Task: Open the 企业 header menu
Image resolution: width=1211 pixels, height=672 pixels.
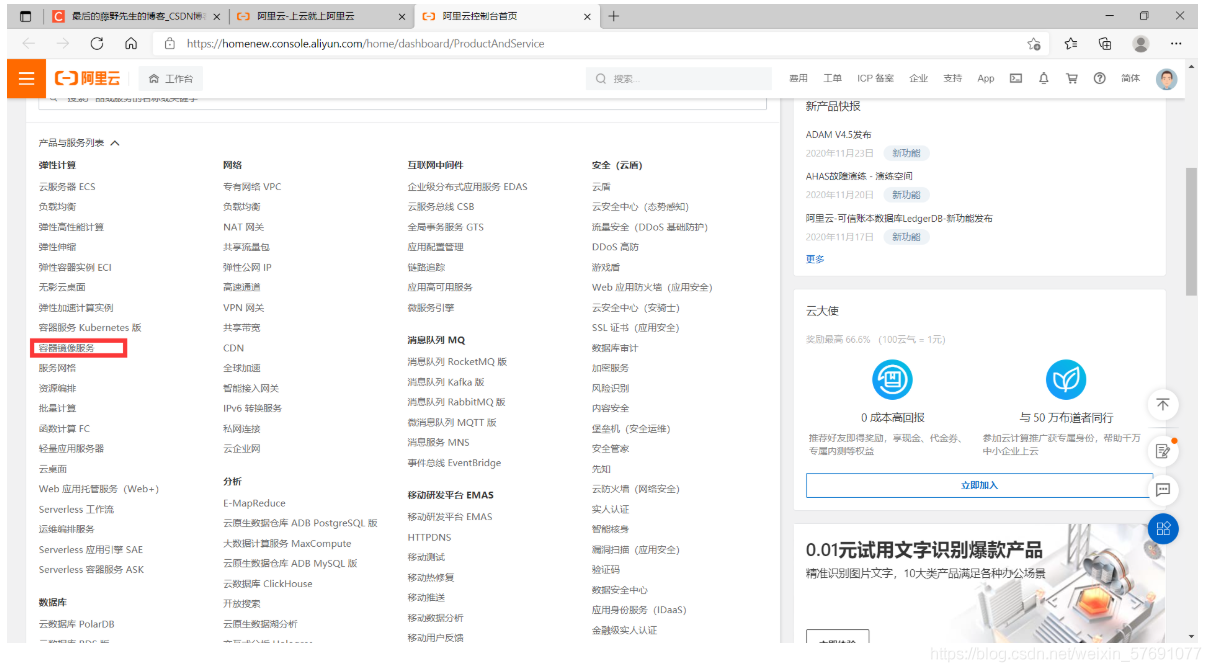Action: point(918,78)
